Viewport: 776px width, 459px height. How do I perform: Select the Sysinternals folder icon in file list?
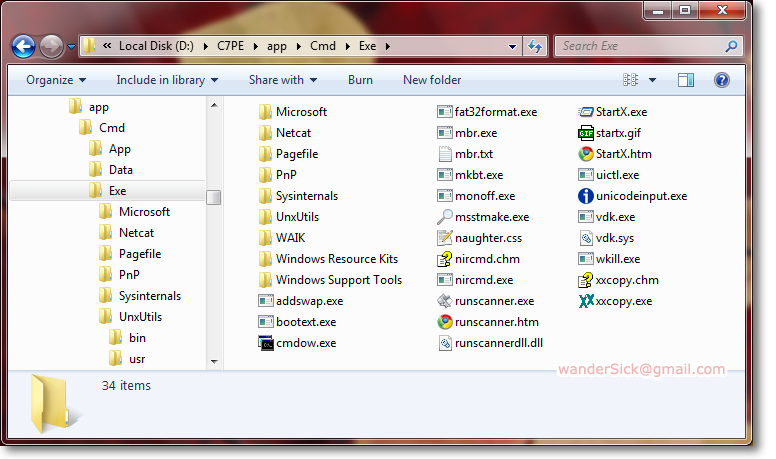tap(265, 196)
